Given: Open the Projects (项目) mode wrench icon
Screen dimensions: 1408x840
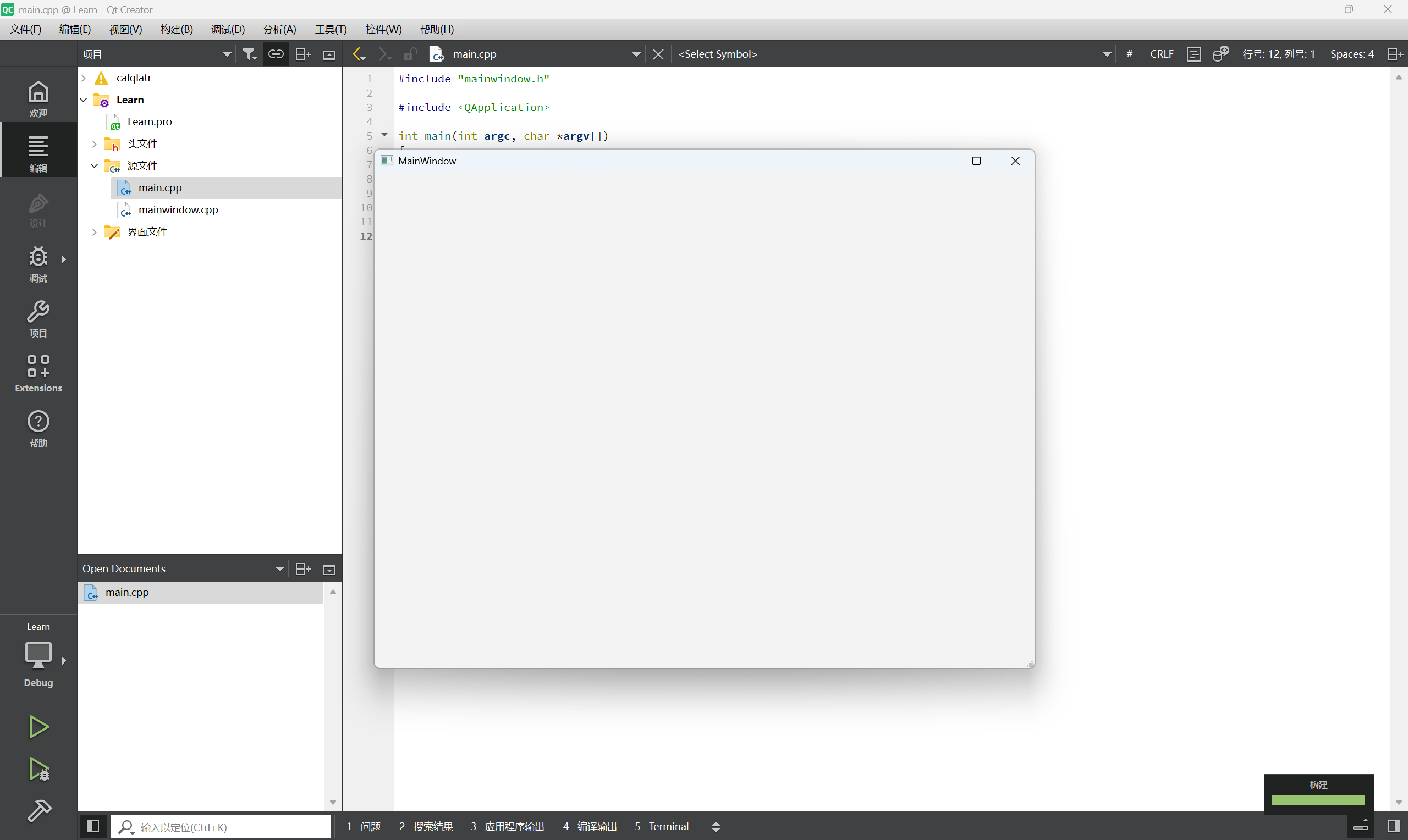Looking at the screenshot, I should 38,319.
